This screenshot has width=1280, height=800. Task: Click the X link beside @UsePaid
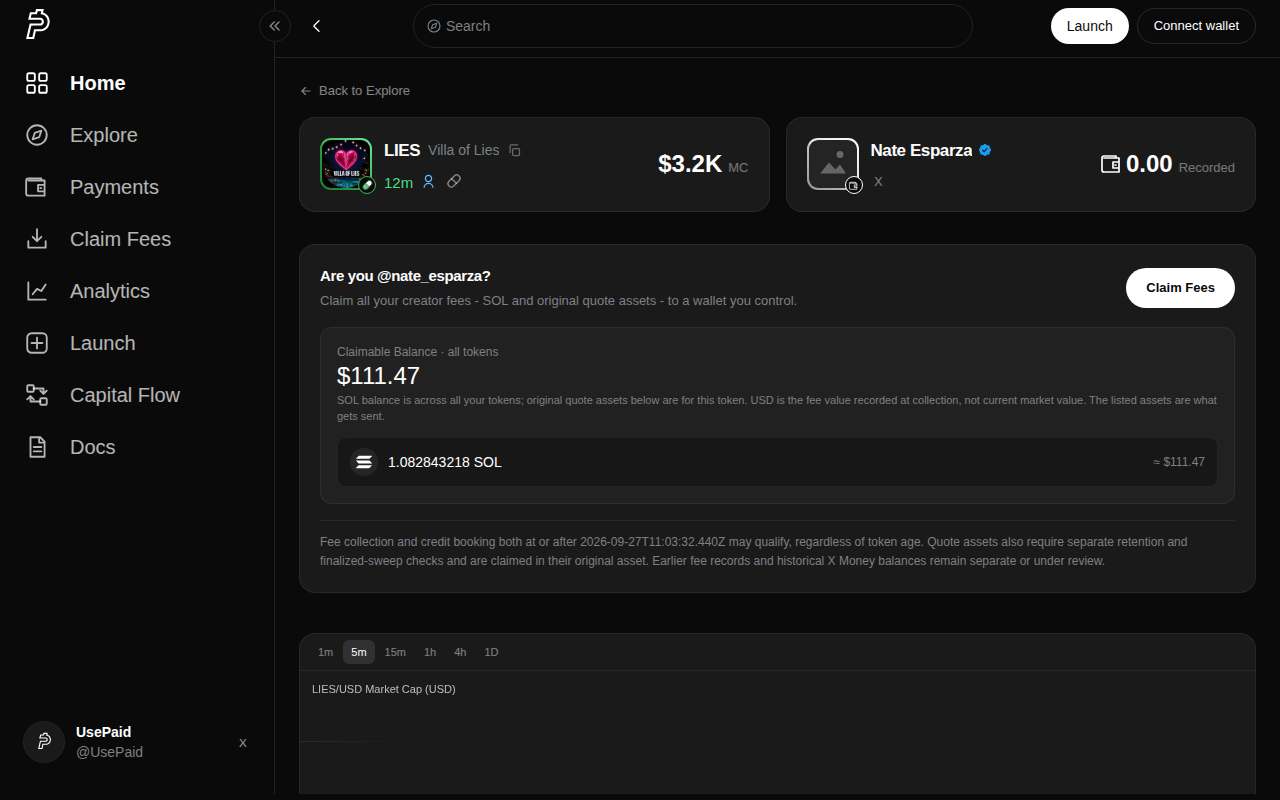[x=243, y=743]
